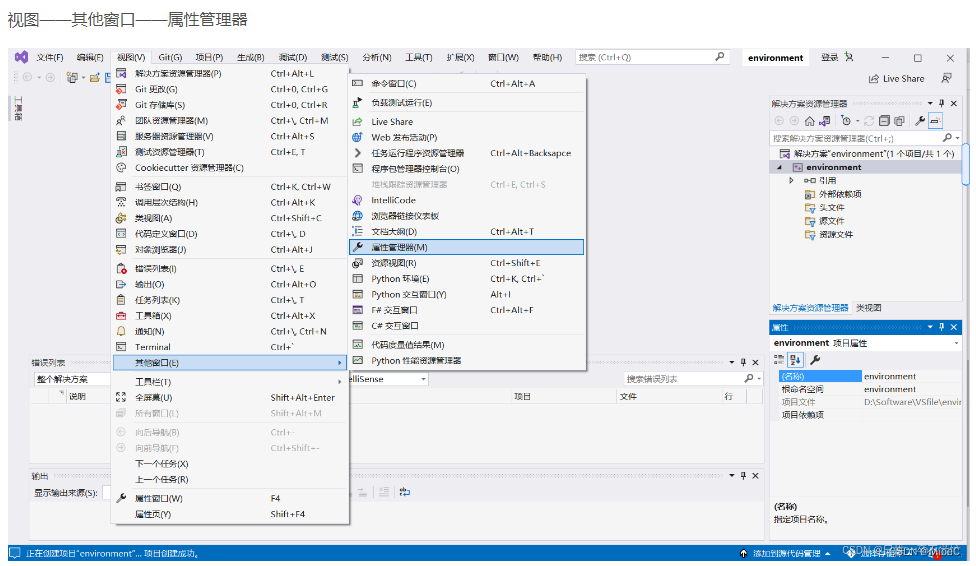Choose 输出(O) from the View menu
Screen dimensions: 976x566
(230, 285)
